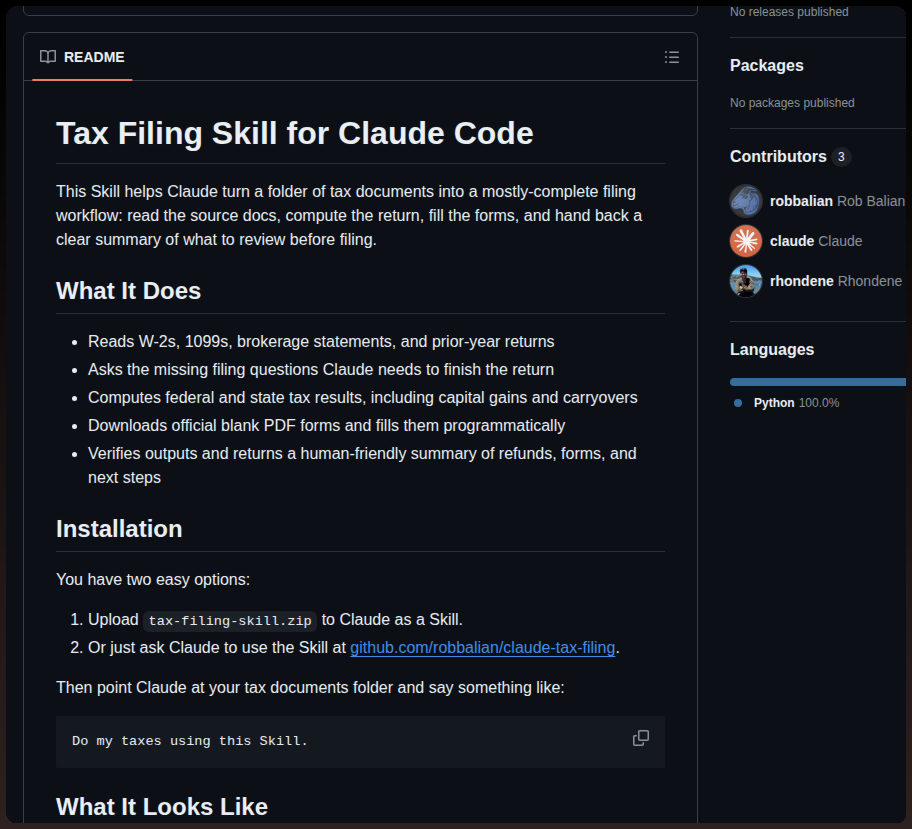Open the Contributors section heading
Viewport: 912px width, 829px height.
778,156
